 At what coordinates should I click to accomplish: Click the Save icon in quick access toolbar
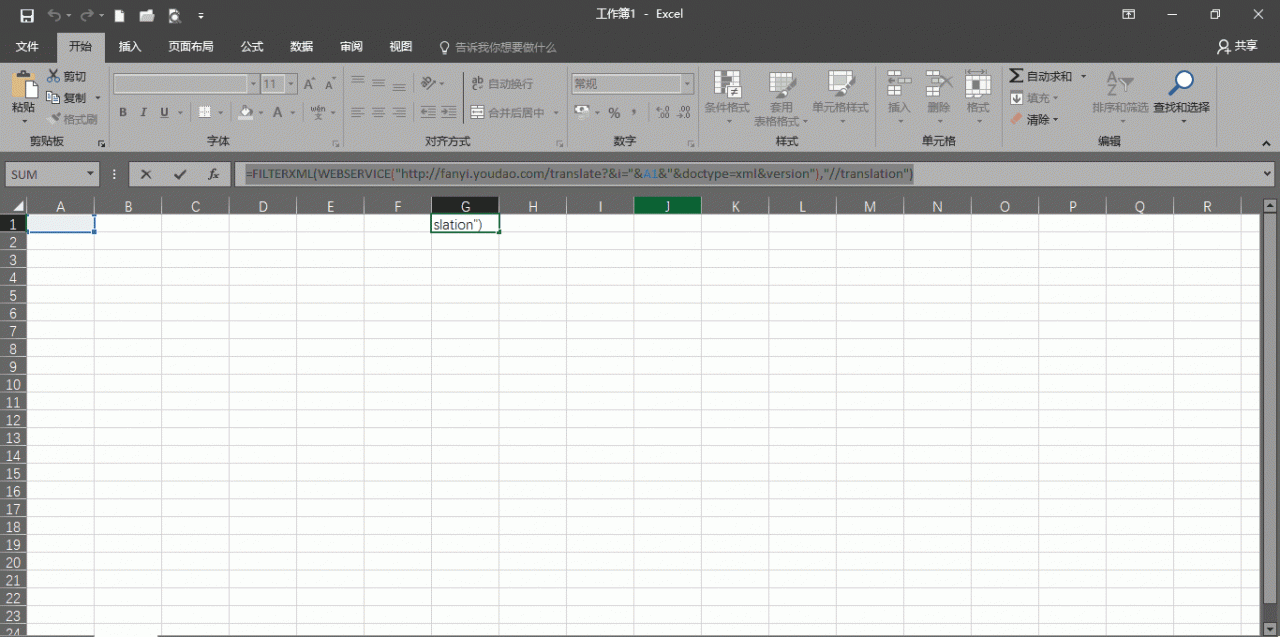[x=27, y=15]
